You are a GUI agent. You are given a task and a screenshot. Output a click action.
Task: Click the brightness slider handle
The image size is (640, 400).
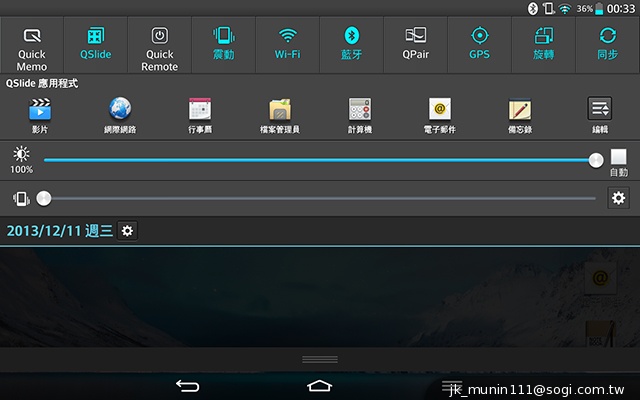596,160
